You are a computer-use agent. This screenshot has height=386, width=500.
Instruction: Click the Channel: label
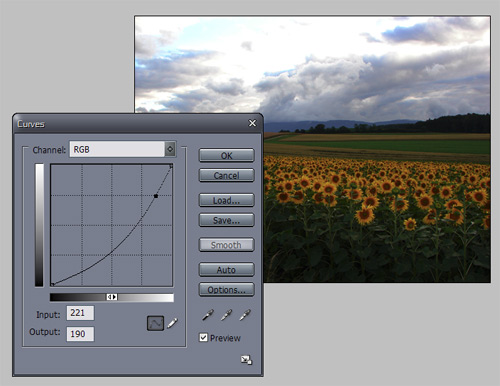[x=49, y=150]
